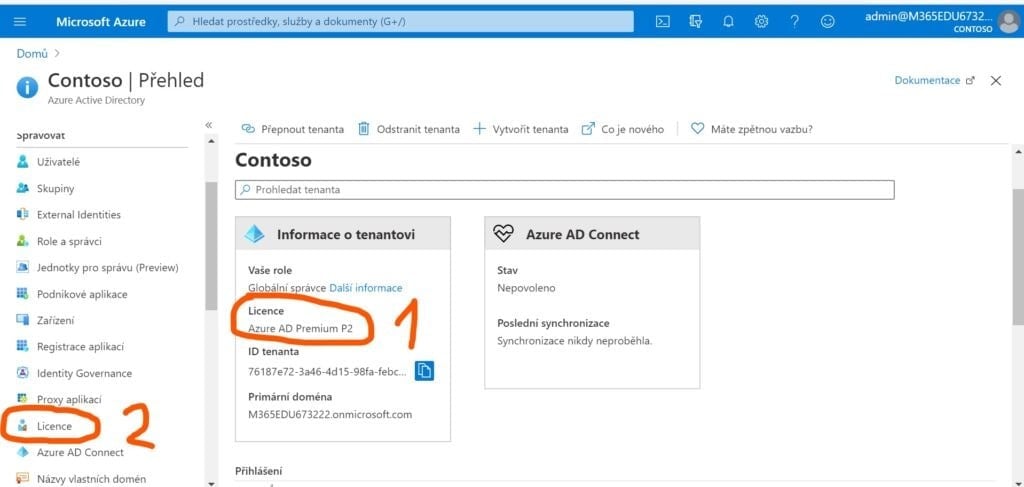Click the Informace o tenantovi pyramid icon
Screen dimensions: 1024x487
pos(254,234)
